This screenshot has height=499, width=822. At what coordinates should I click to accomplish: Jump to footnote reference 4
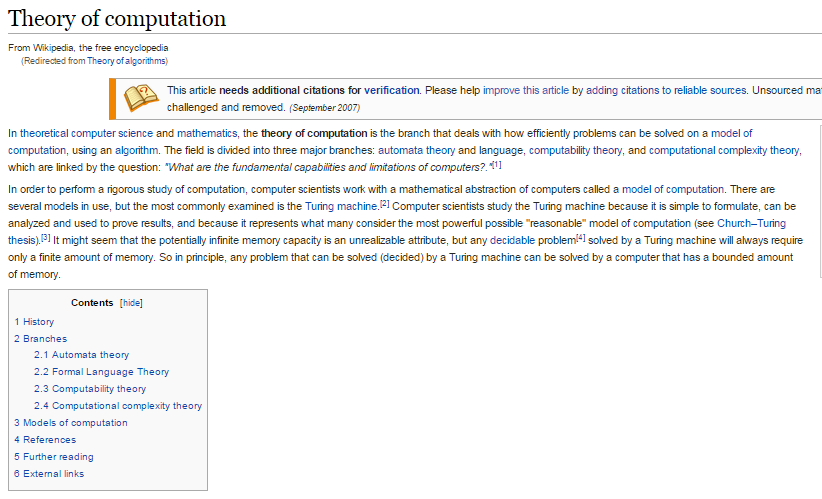point(581,237)
